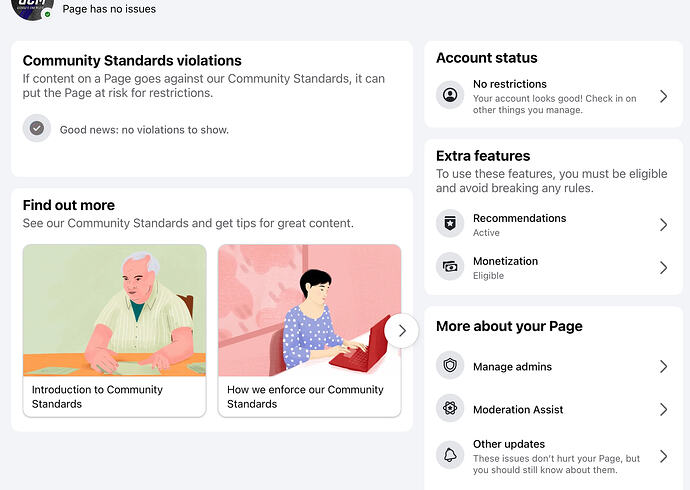Expand the Monetization chevron arrow
Viewport: 690px width, 490px height.
click(x=664, y=267)
